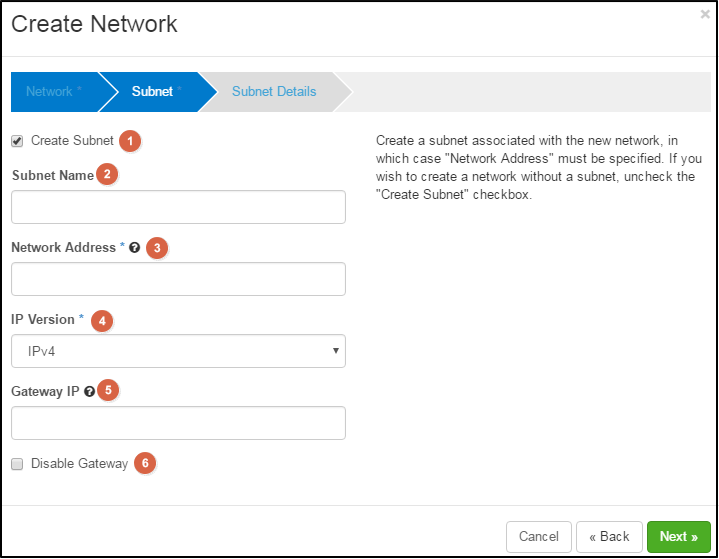
Task: Click the help icon beside Network Address
Action: tap(134, 248)
